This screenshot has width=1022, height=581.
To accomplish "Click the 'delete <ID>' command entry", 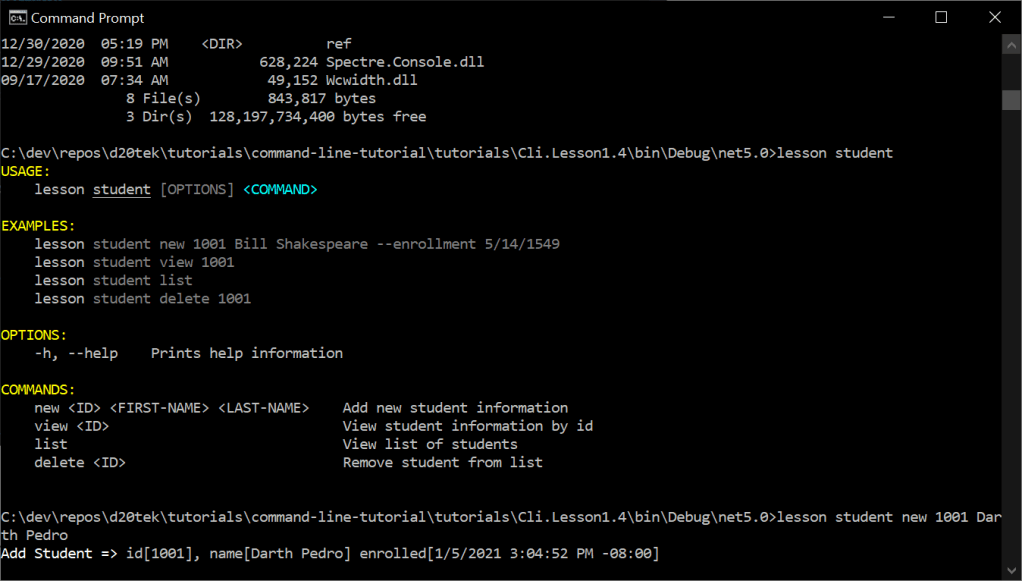I will coord(80,462).
